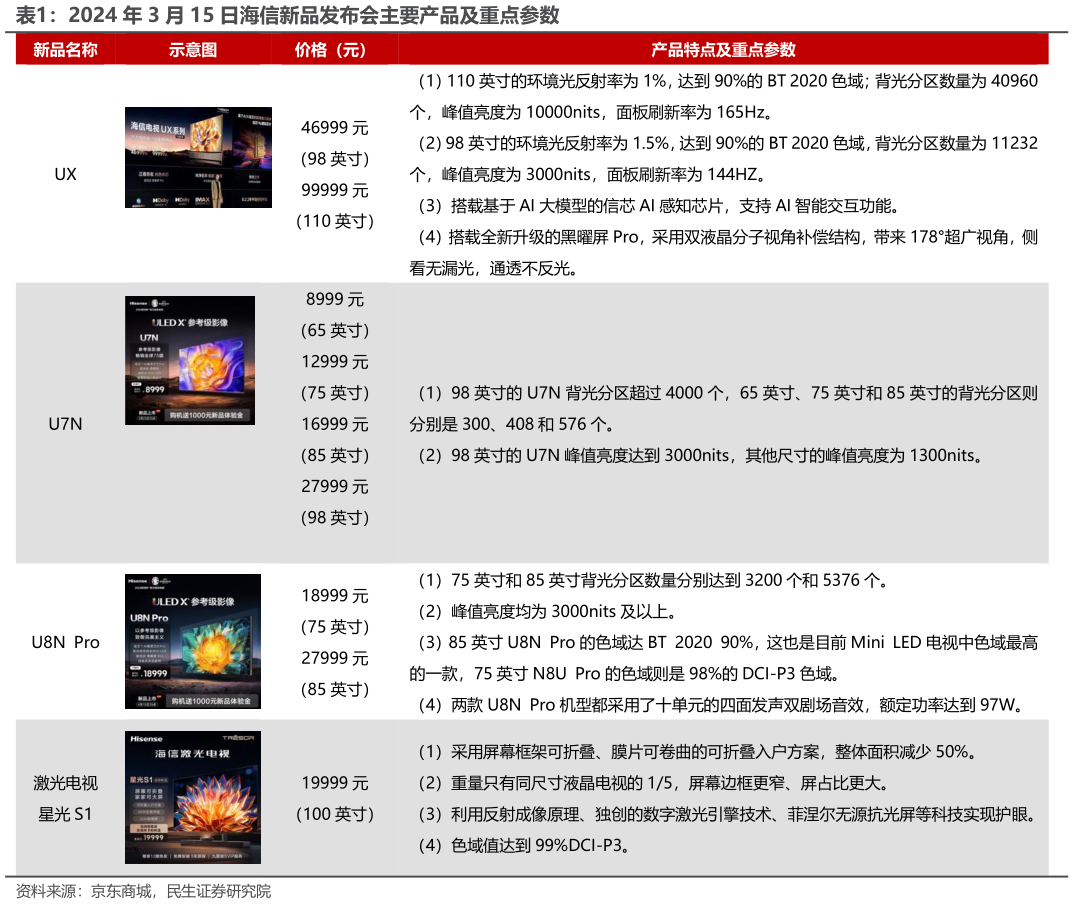The height and width of the screenshot is (904, 1074).
Task: Click the 27999 元 price in U8N Pro row
Action: tap(335, 658)
